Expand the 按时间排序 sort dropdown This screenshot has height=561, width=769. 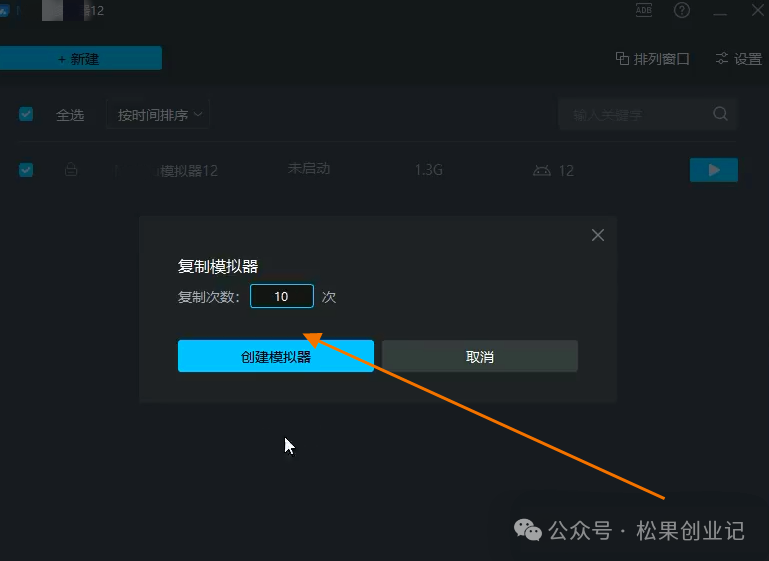point(158,115)
